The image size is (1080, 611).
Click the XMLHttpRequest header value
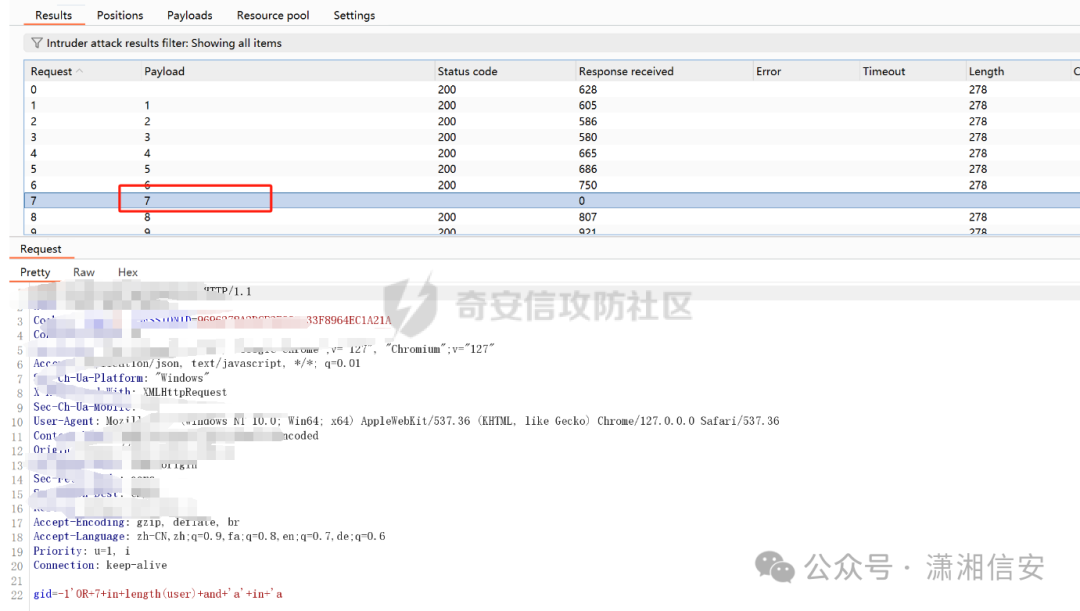tap(185, 392)
